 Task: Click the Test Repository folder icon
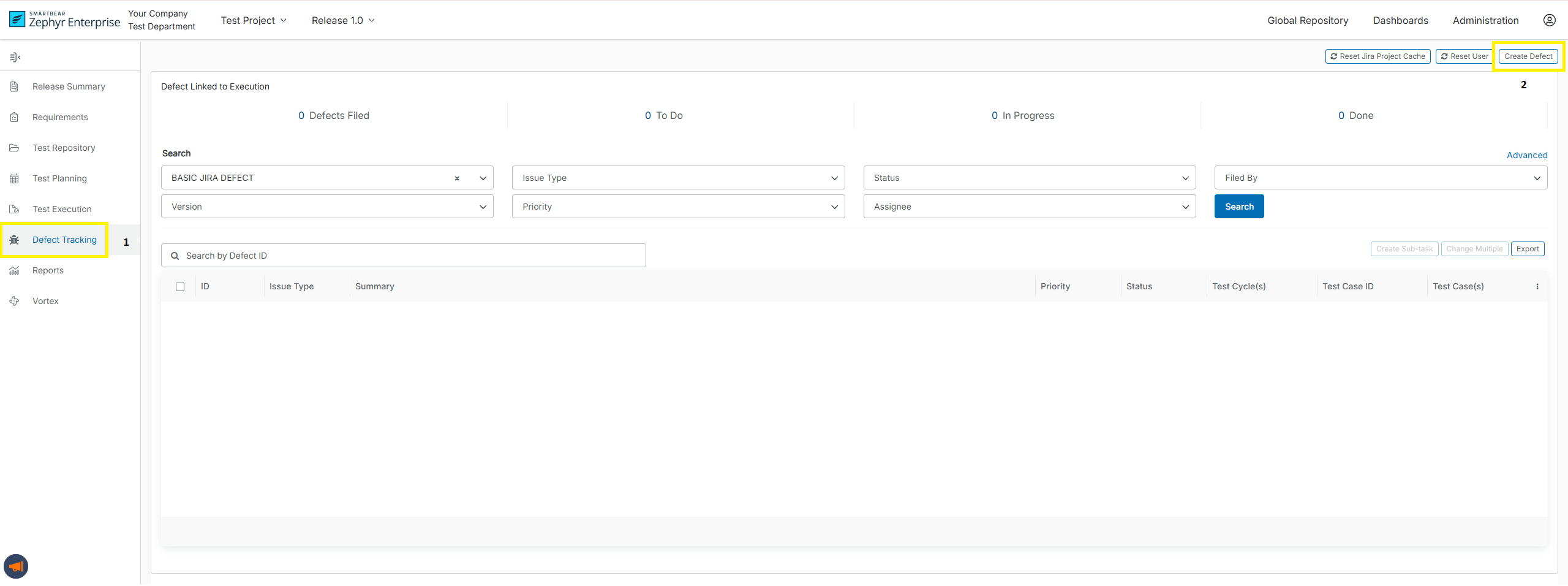pyautogui.click(x=15, y=148)
